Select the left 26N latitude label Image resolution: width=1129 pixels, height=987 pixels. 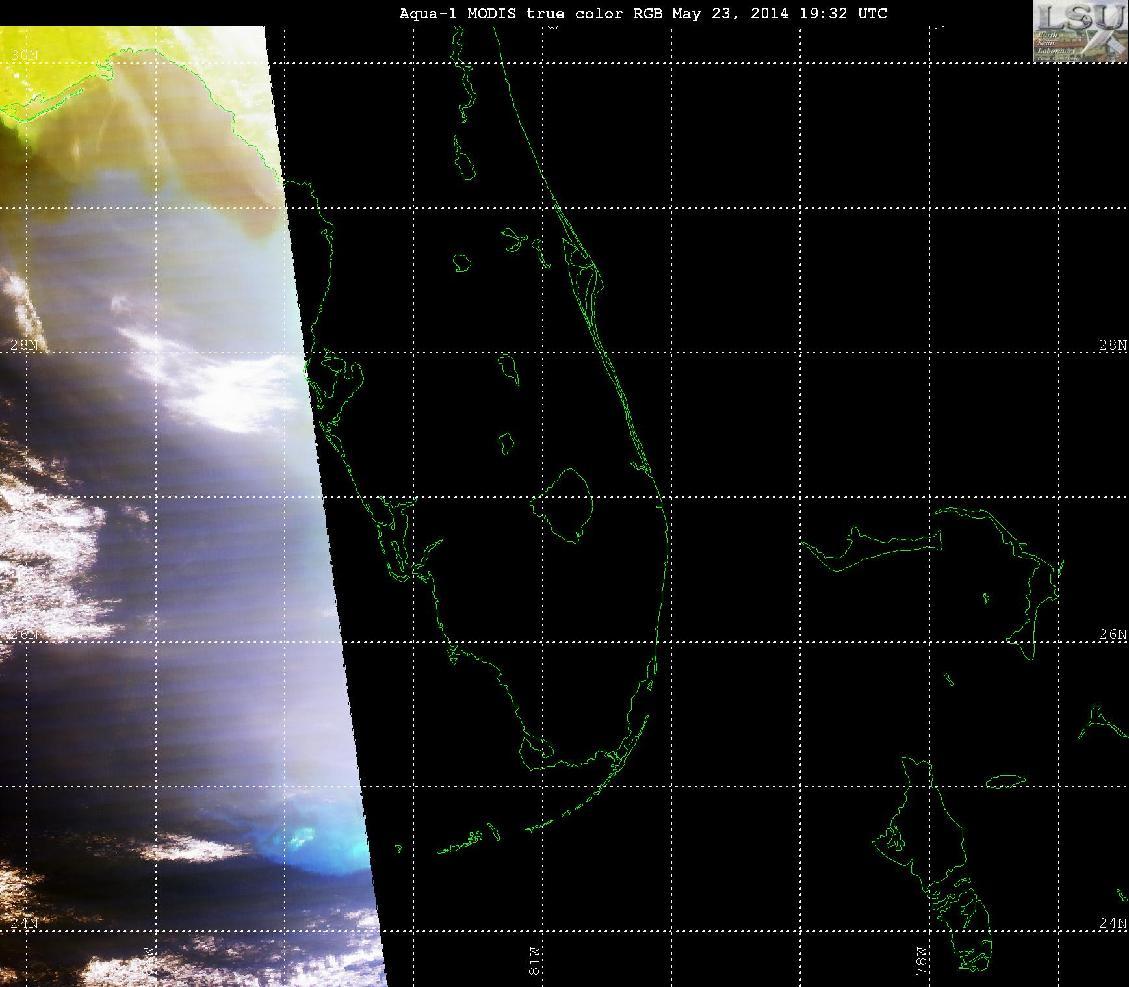[x=23, y=635]
